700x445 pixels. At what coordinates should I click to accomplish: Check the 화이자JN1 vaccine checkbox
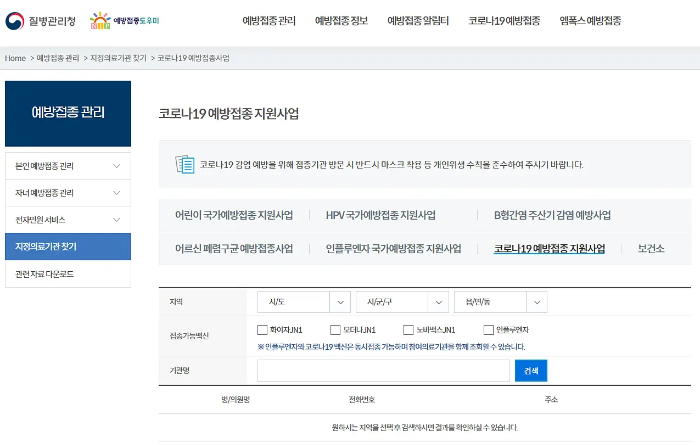point(262,330)
